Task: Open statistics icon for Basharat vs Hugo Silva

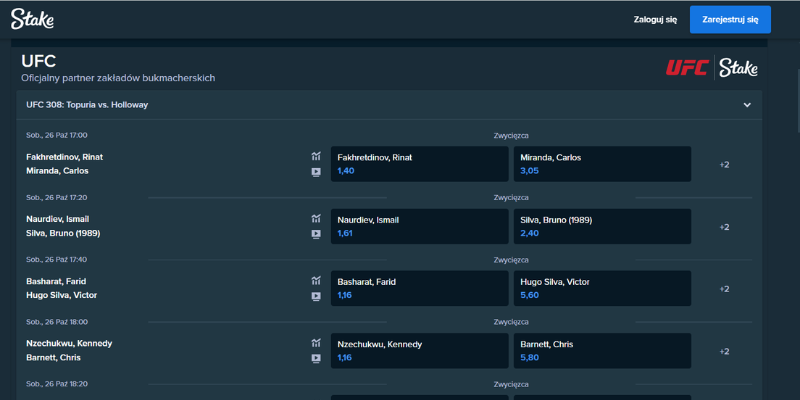Action: point(315,281)
